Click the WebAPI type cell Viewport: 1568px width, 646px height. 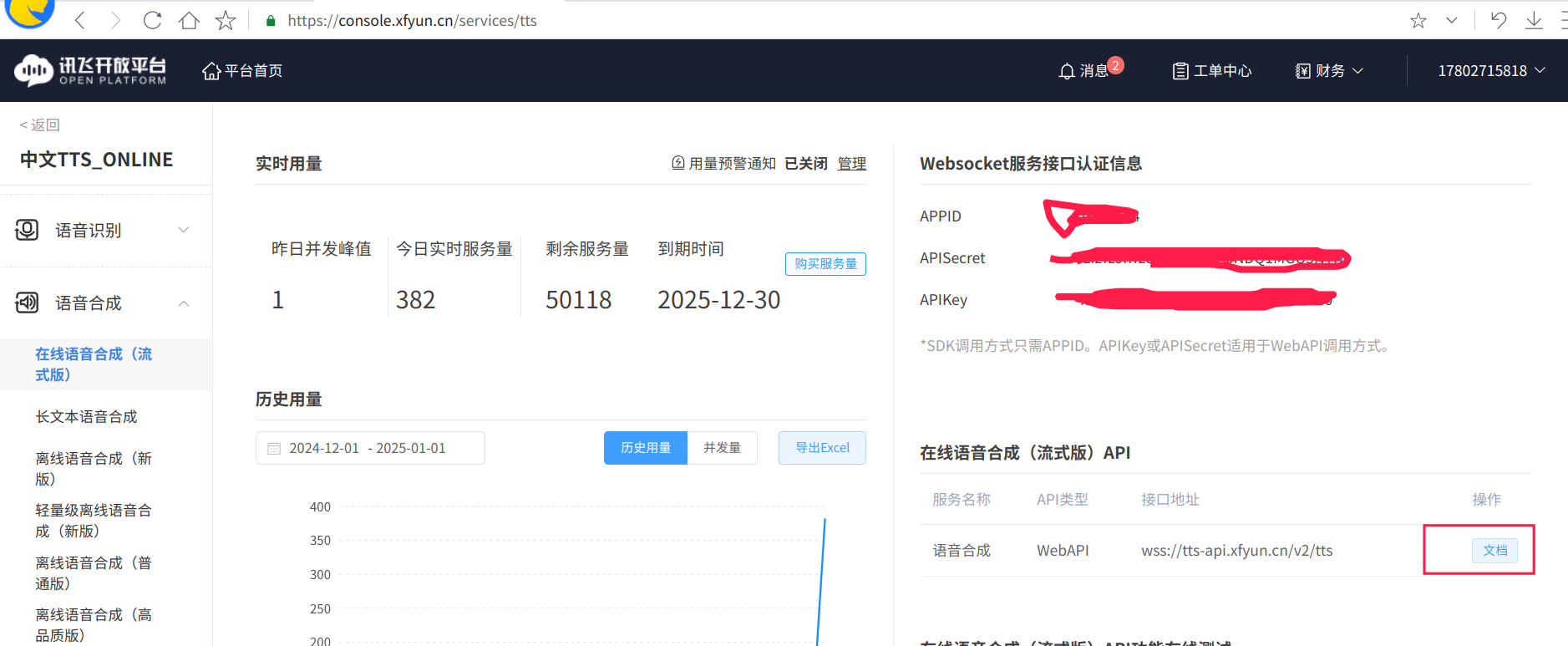tap(1063, 551)
